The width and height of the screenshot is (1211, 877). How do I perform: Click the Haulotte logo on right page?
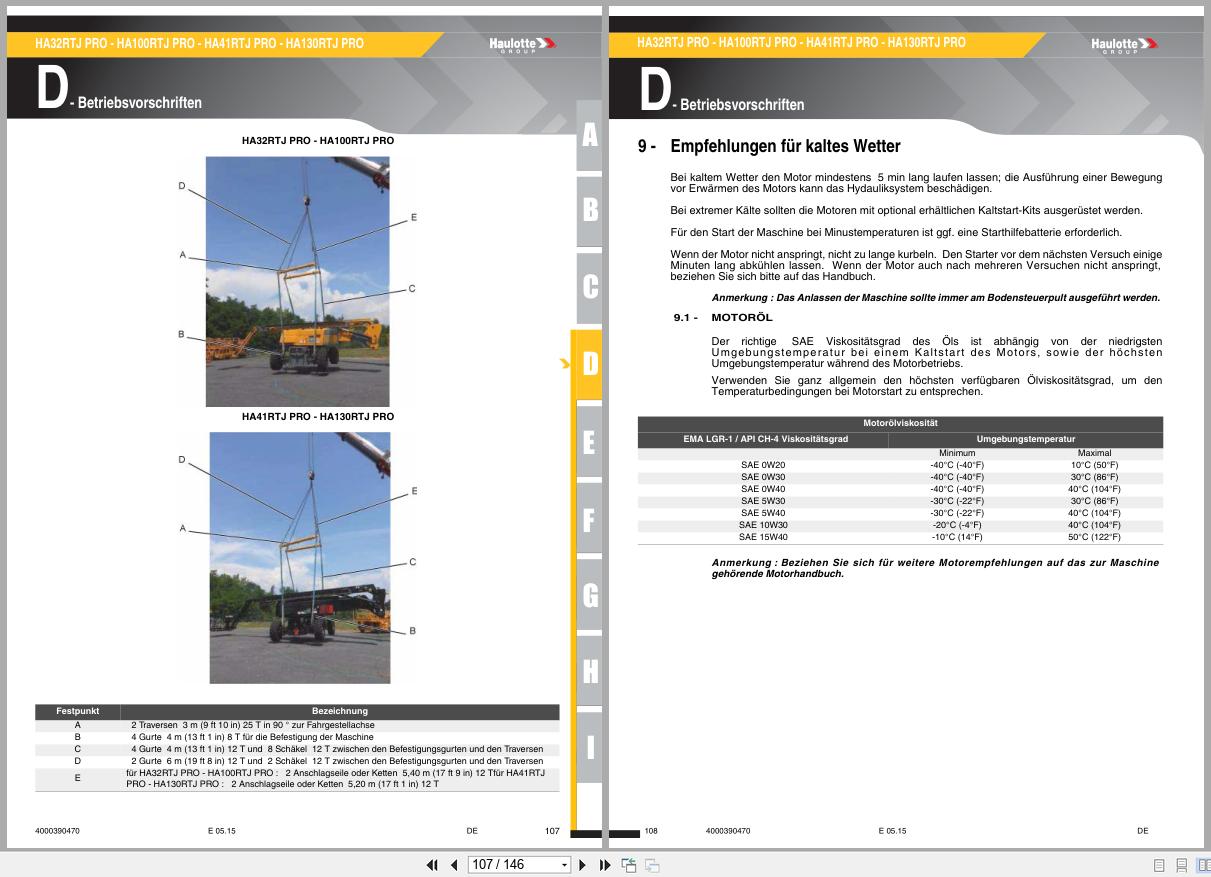tap(1125, 44)
